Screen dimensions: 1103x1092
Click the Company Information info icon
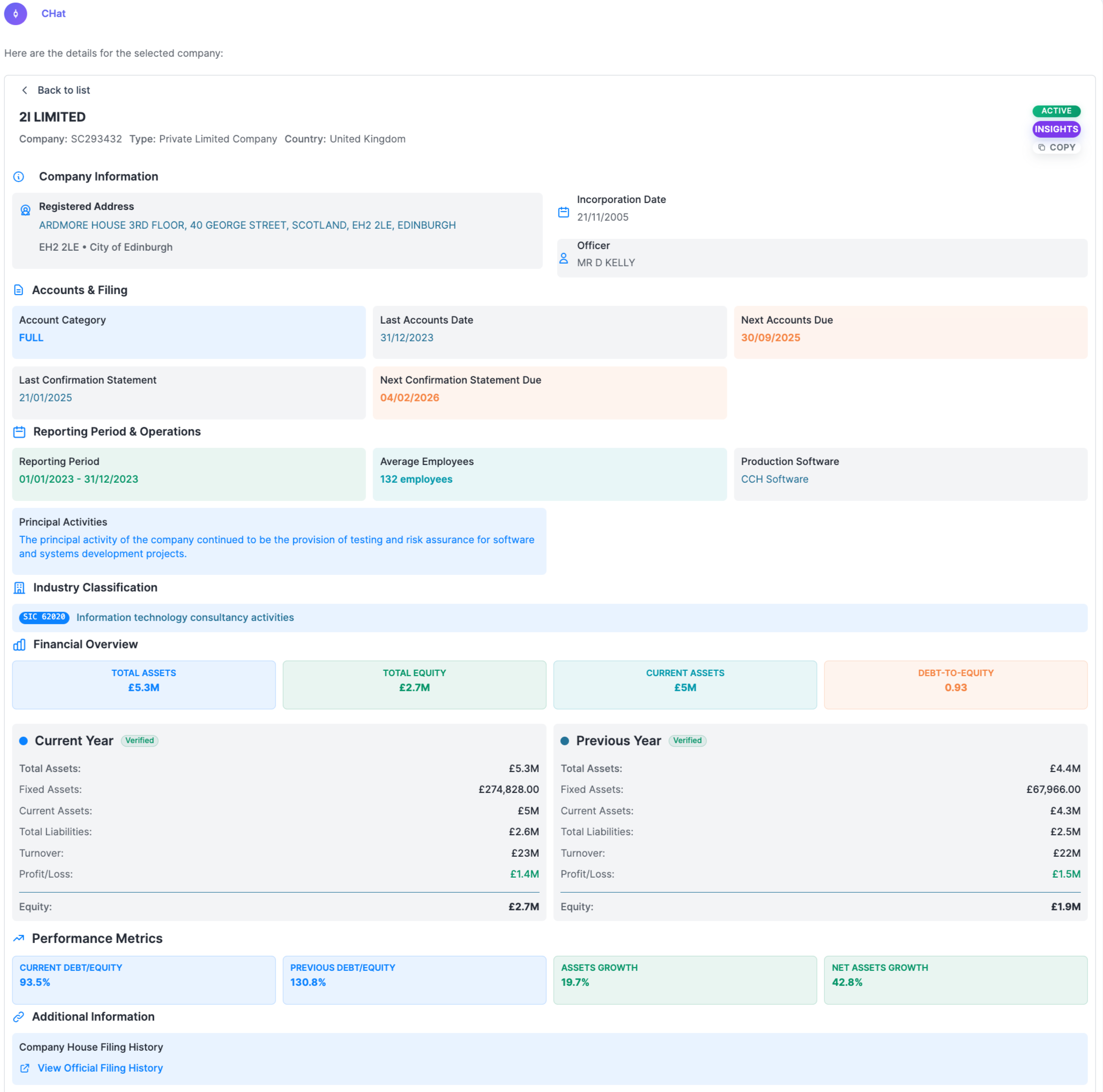(19, 177)
